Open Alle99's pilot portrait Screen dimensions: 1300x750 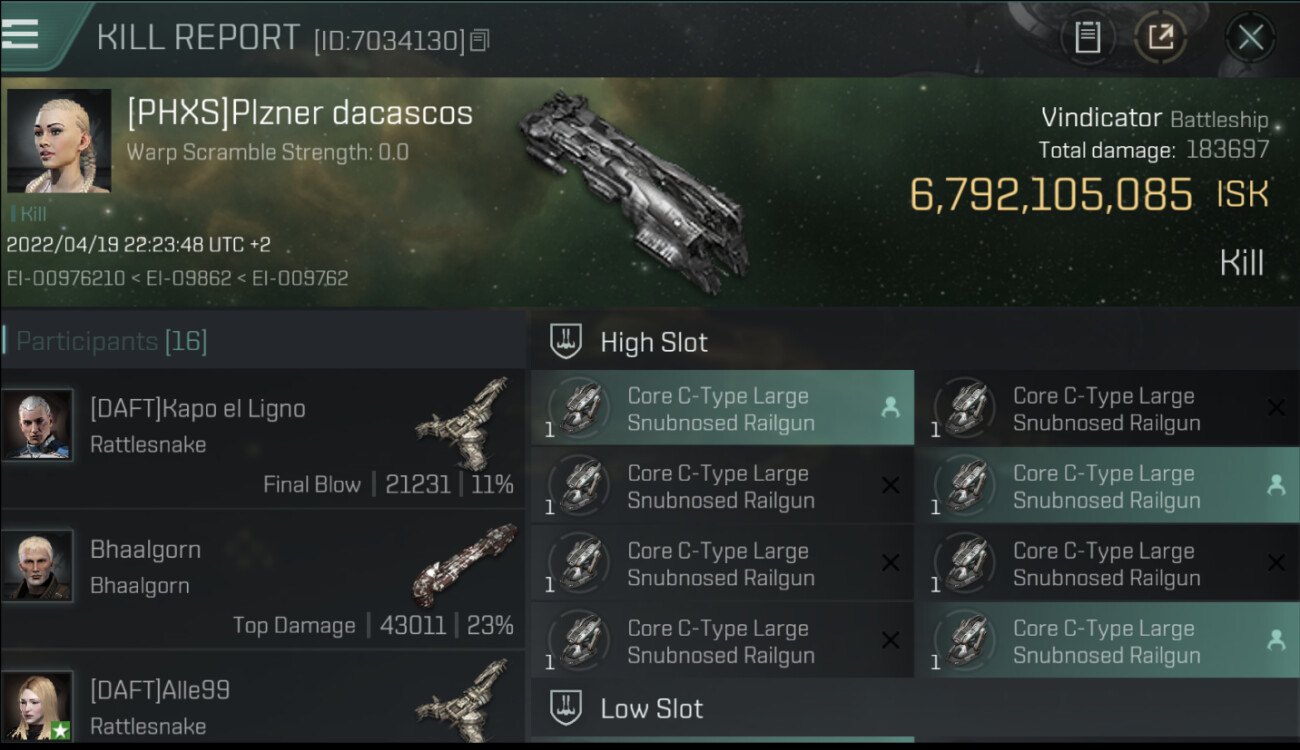tap(37, 706)
